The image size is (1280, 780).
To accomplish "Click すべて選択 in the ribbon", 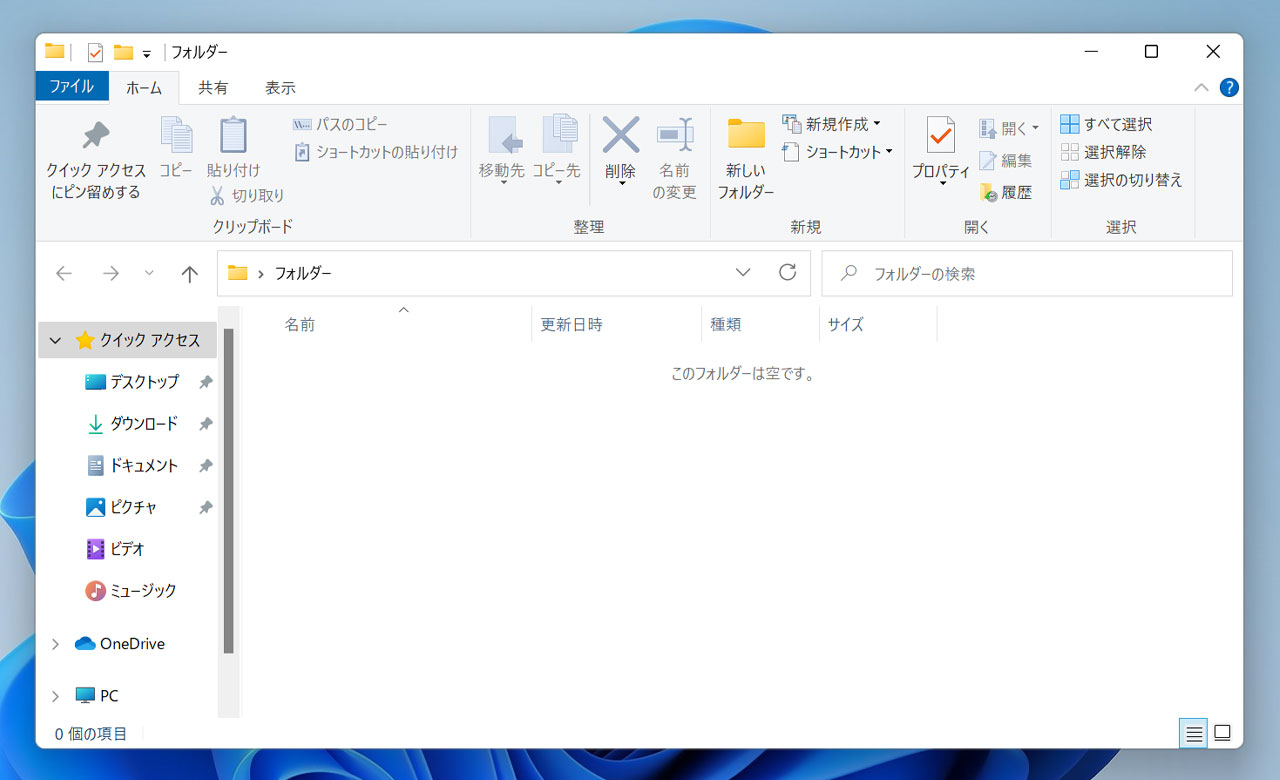I will 1106,124.
